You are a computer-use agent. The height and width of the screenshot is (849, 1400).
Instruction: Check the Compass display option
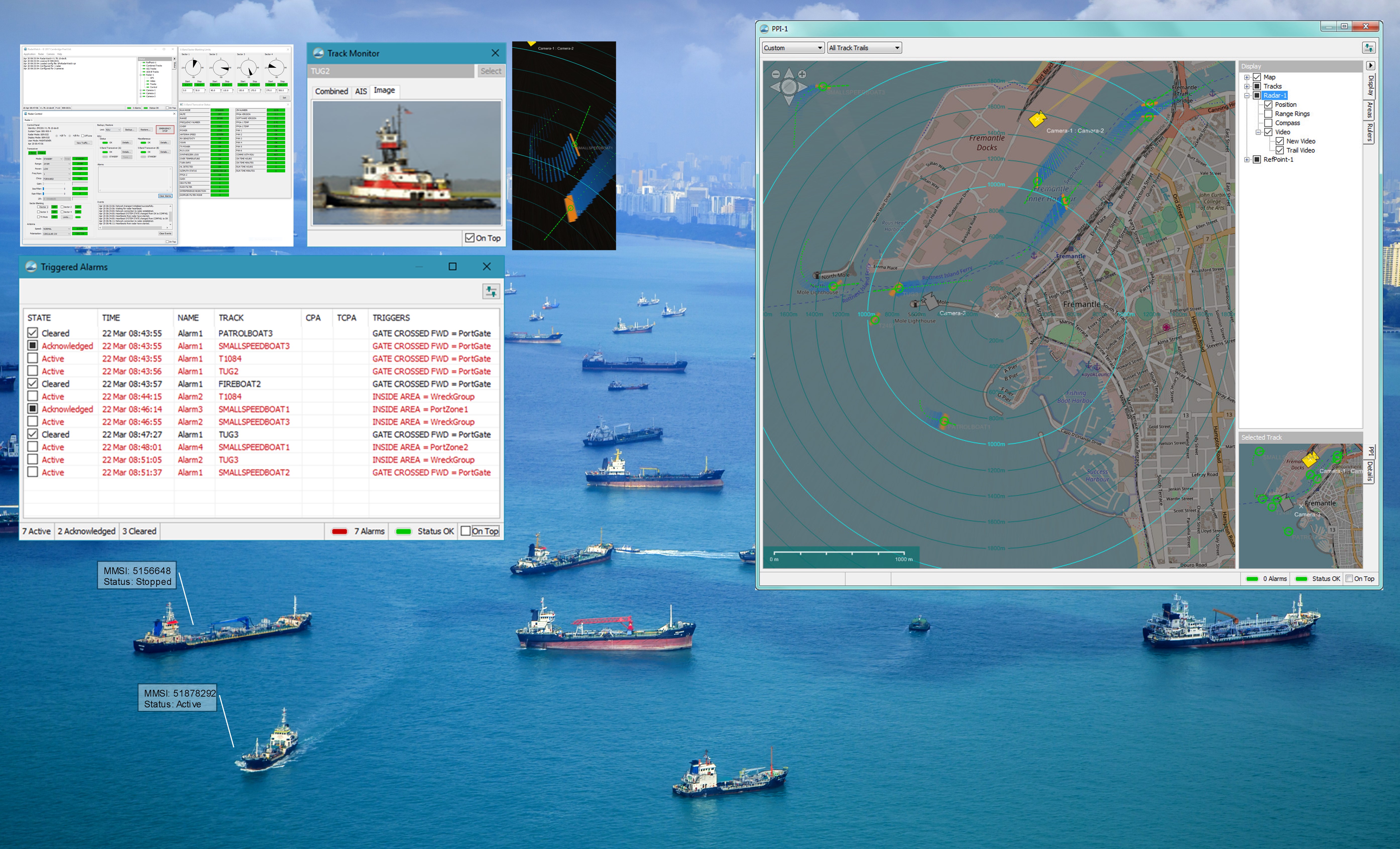click(1268, 123)
